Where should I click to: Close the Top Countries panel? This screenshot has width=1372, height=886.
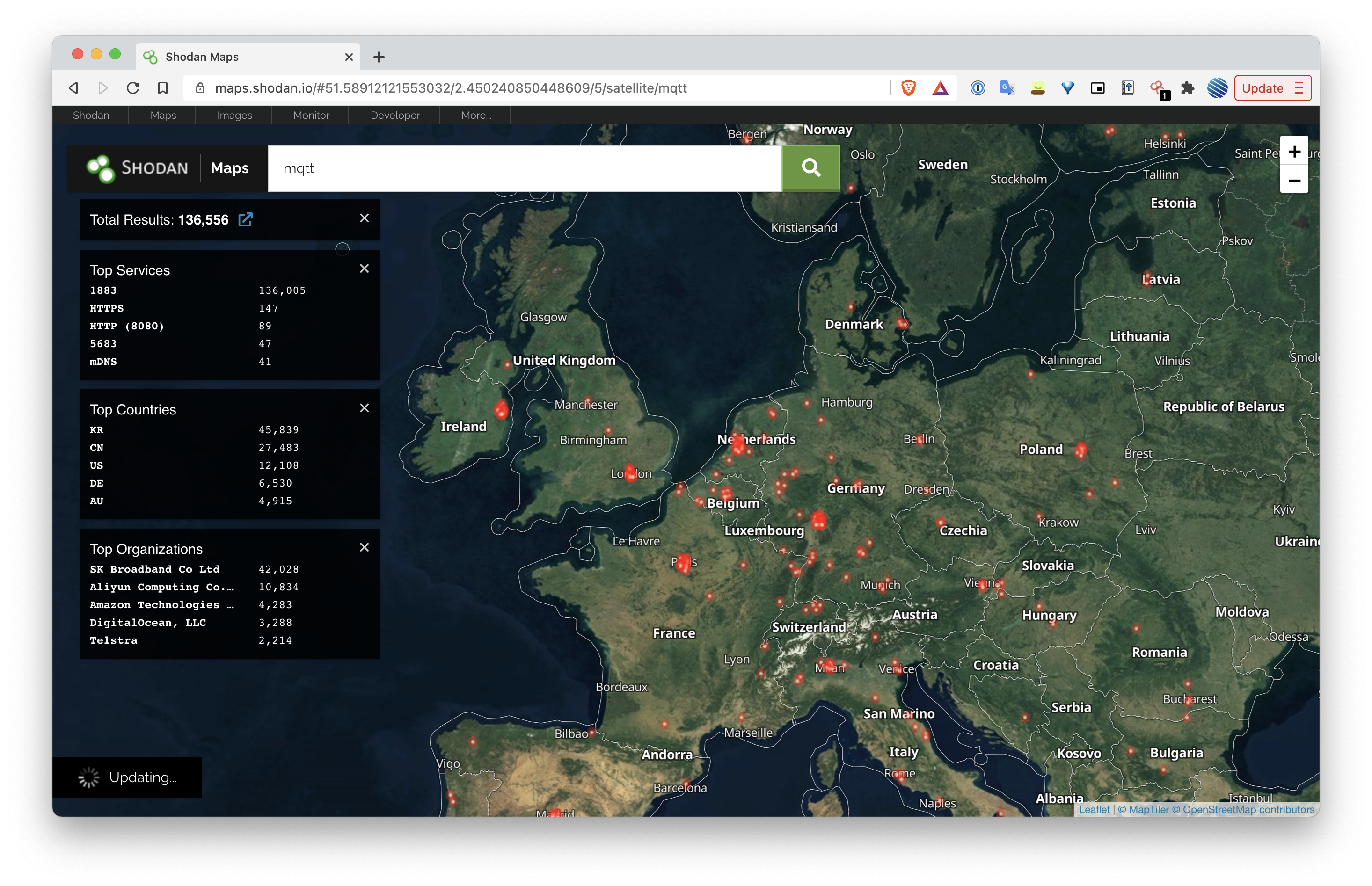click(x=364, y=408)
